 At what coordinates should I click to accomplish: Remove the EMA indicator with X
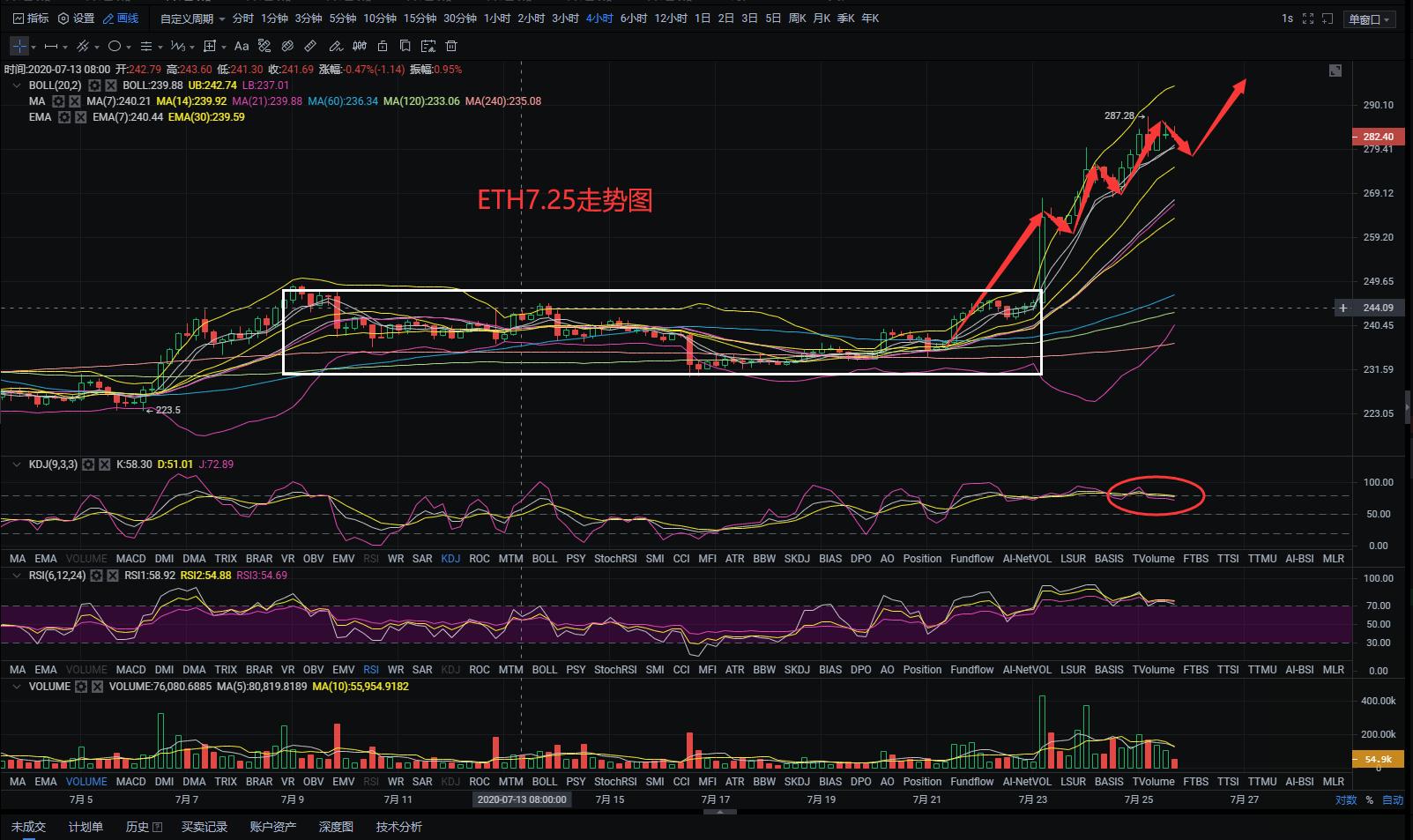(80, 117)
